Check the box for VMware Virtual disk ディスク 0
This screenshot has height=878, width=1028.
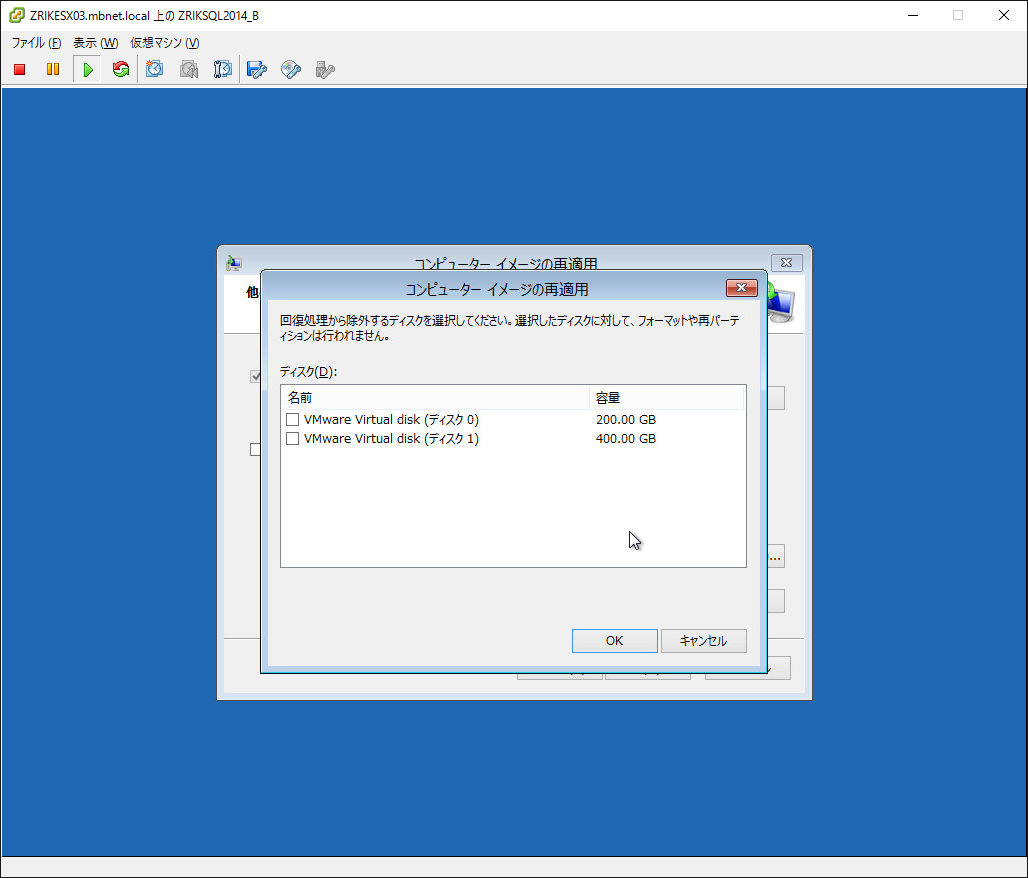coord(293,420)
